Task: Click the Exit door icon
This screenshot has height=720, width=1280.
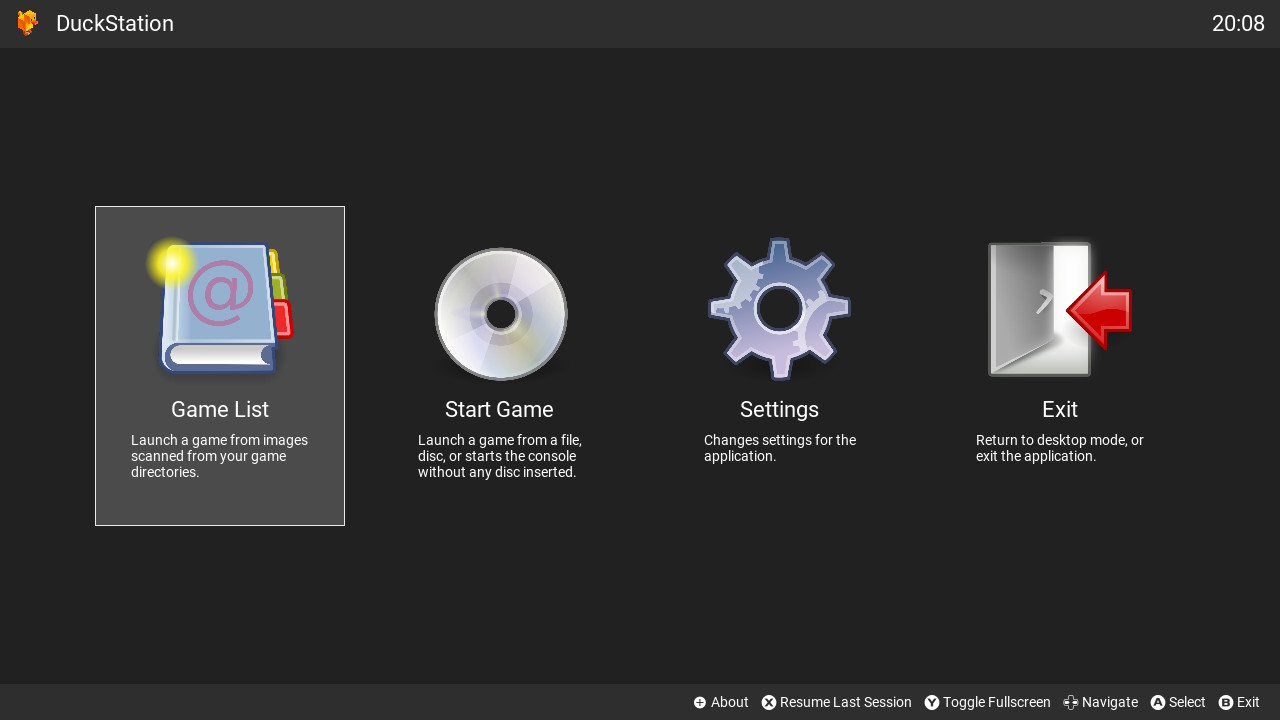Action: point(1060,309)
